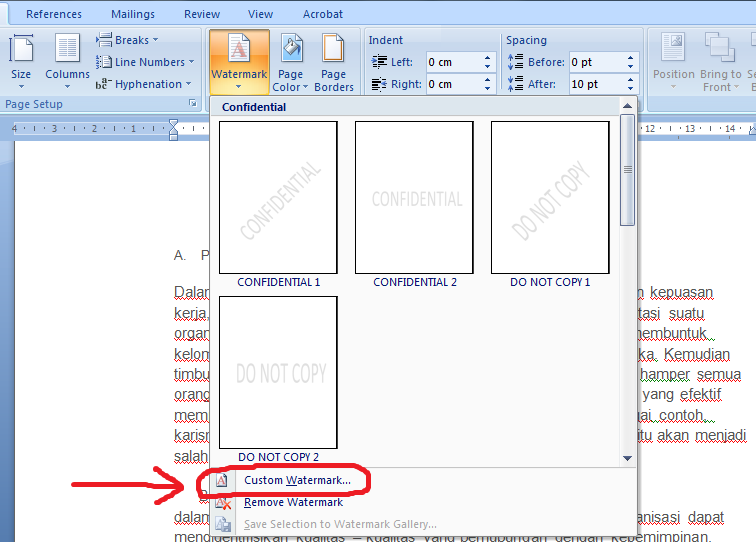Image resolution: width=756 pixels, height=542 pixels.
Task: Increase the Indent Right value
Action: click(487, 80)
